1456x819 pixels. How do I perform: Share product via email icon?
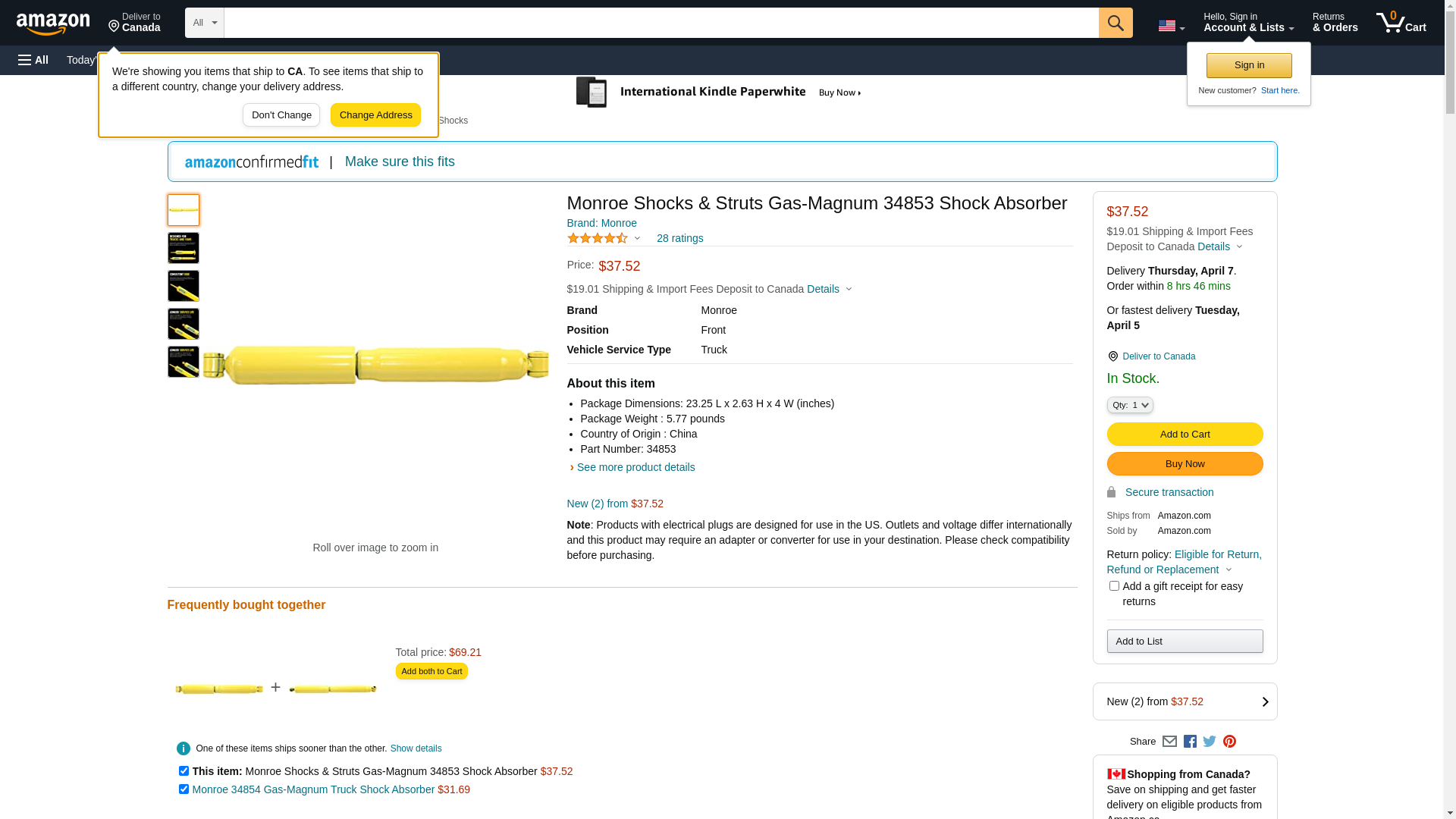click(1169, 742)
